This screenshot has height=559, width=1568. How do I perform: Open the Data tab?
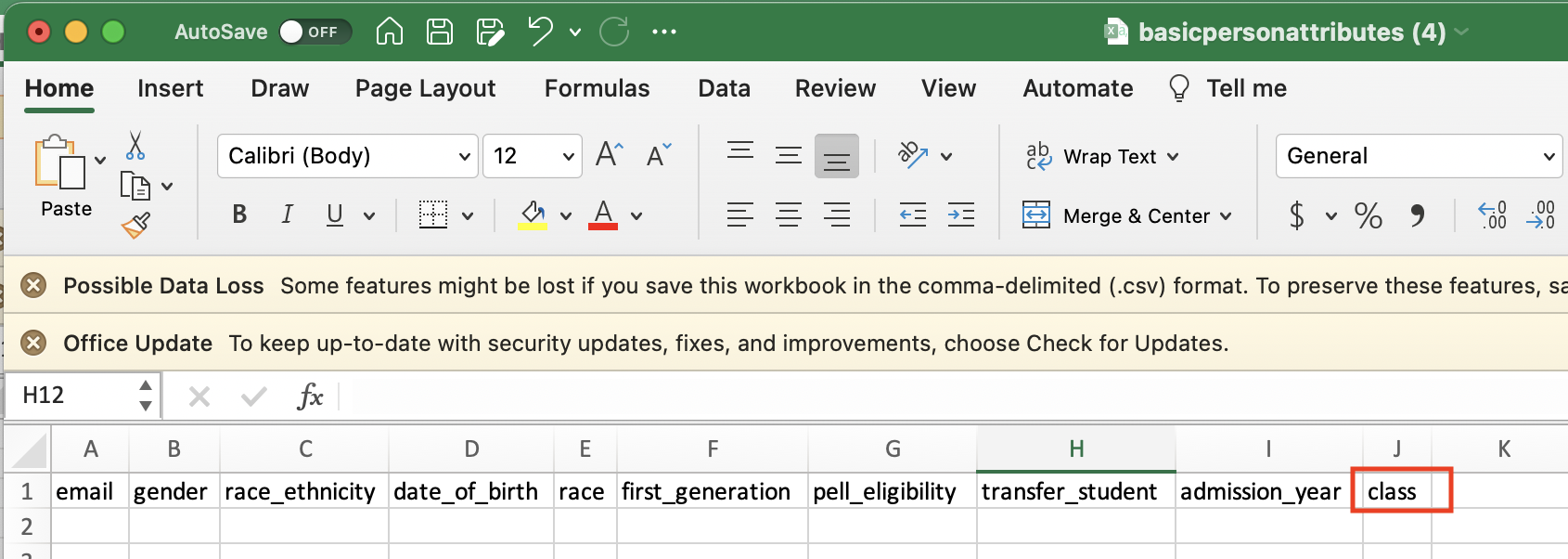coord(724,88)
